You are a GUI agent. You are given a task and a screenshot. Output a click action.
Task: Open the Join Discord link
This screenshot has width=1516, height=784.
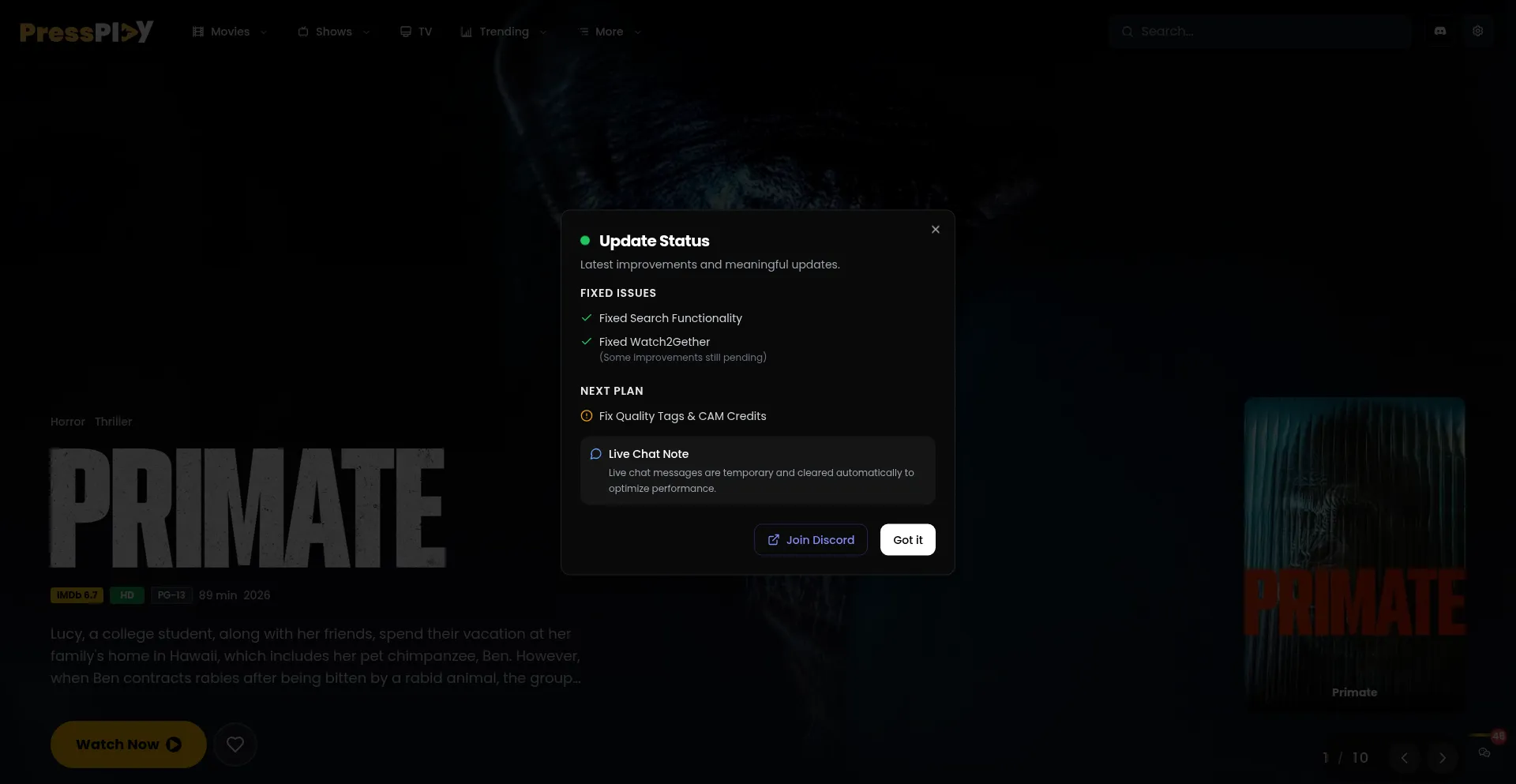811,540
